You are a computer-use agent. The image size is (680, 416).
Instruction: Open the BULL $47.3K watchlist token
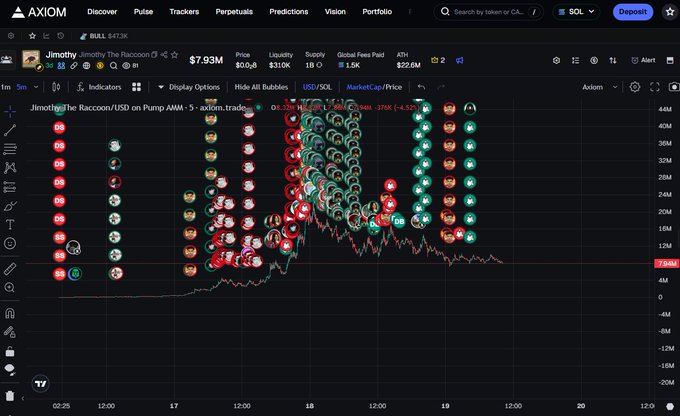(104, 36)
